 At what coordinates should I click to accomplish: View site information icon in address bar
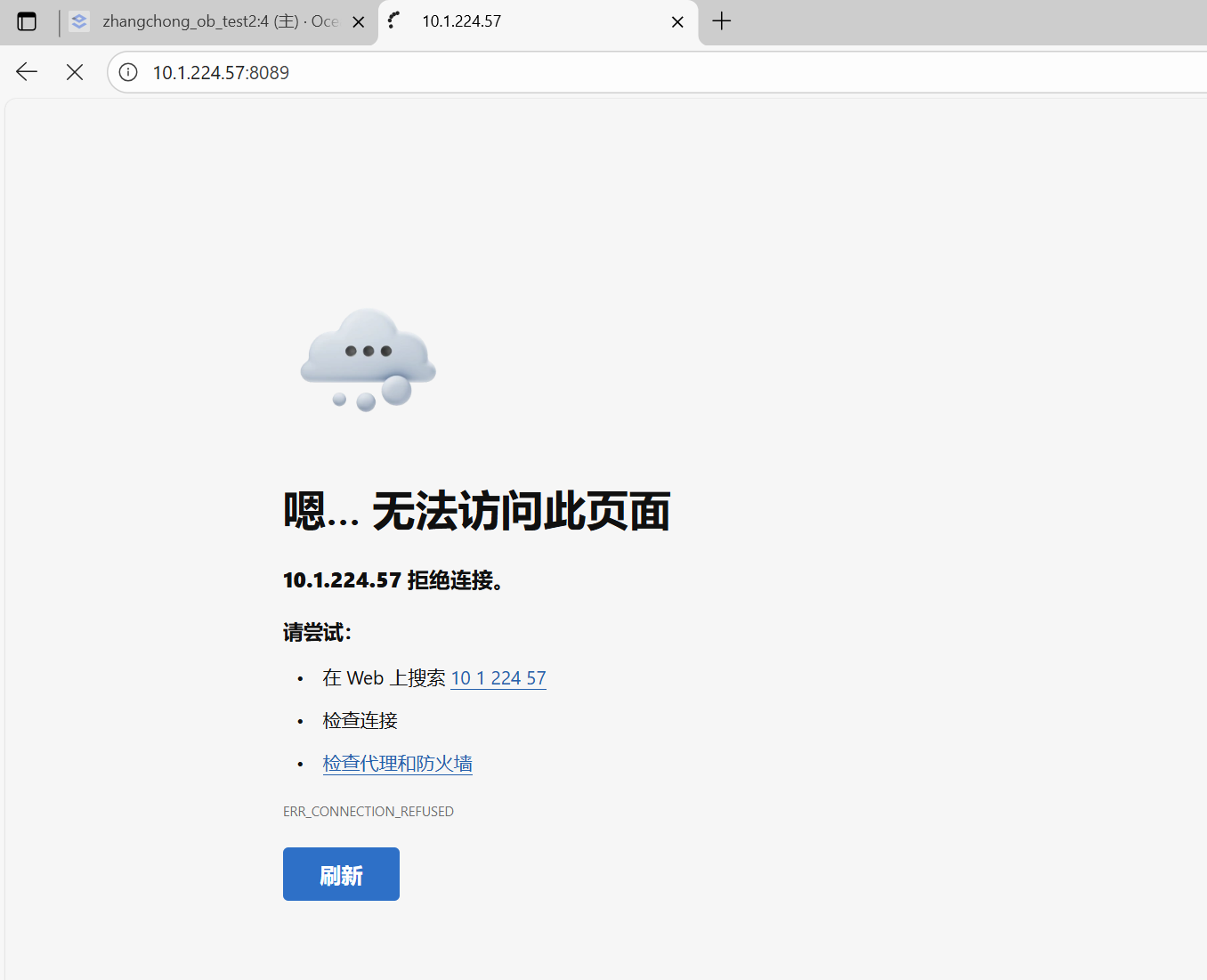coord(128,72)
